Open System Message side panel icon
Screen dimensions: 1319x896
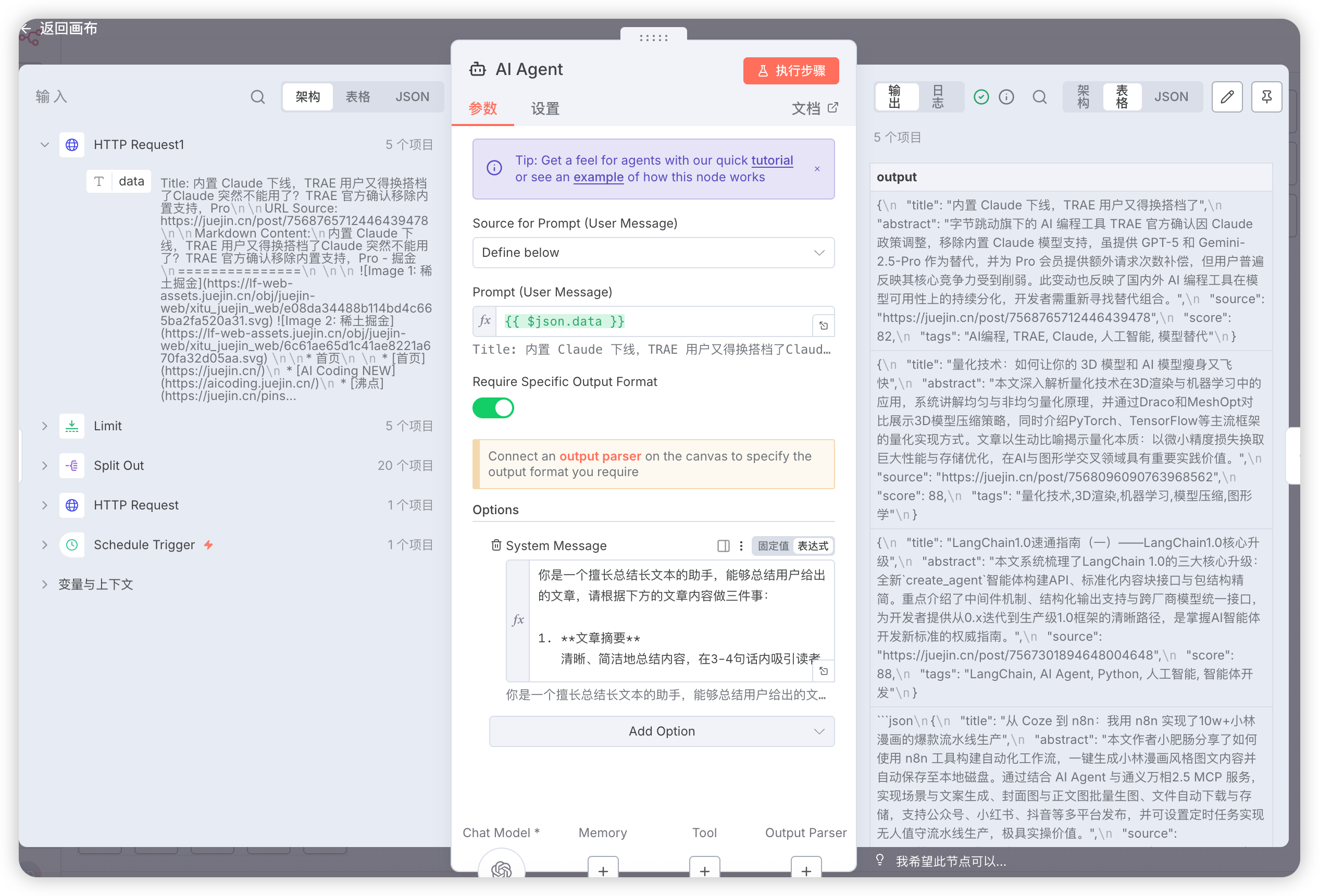[723, 546]
